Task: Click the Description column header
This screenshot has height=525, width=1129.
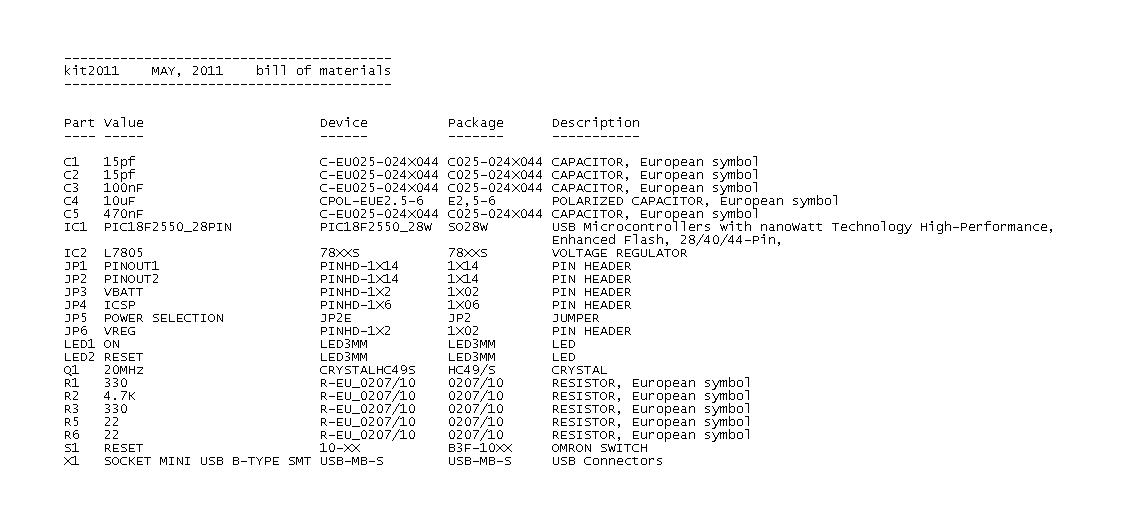Action: point(595,123)
